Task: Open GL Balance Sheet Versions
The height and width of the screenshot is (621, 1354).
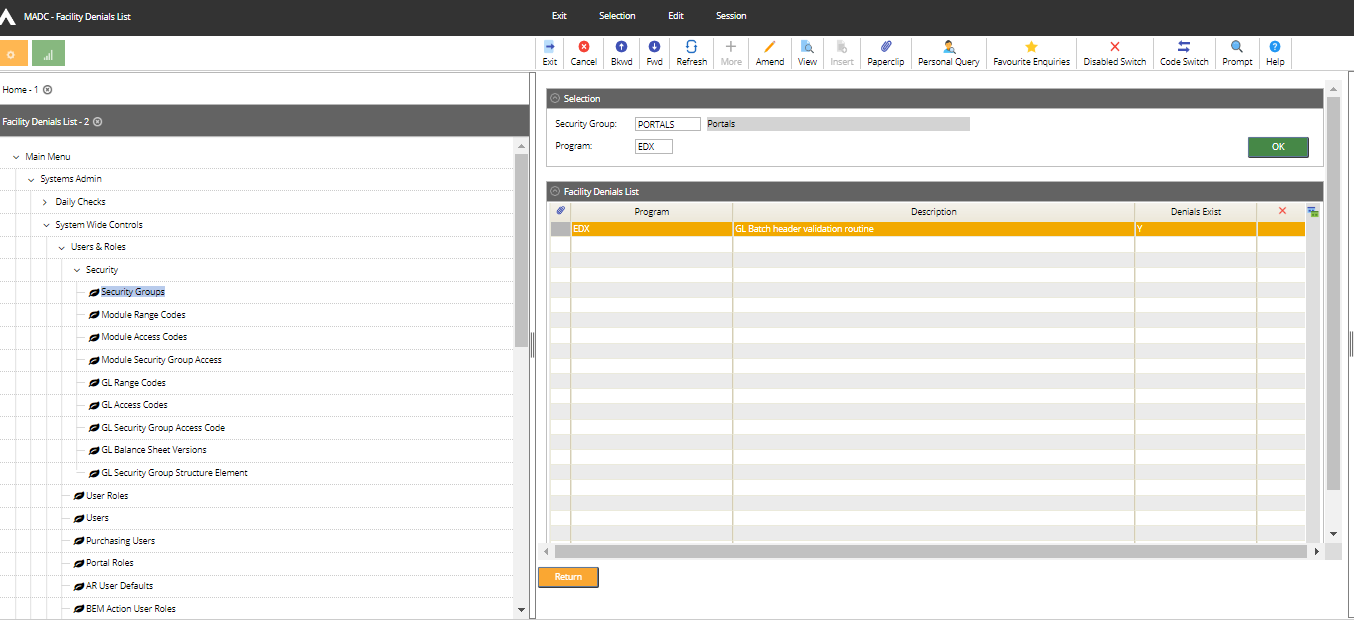Action: (x=154, y=450)
